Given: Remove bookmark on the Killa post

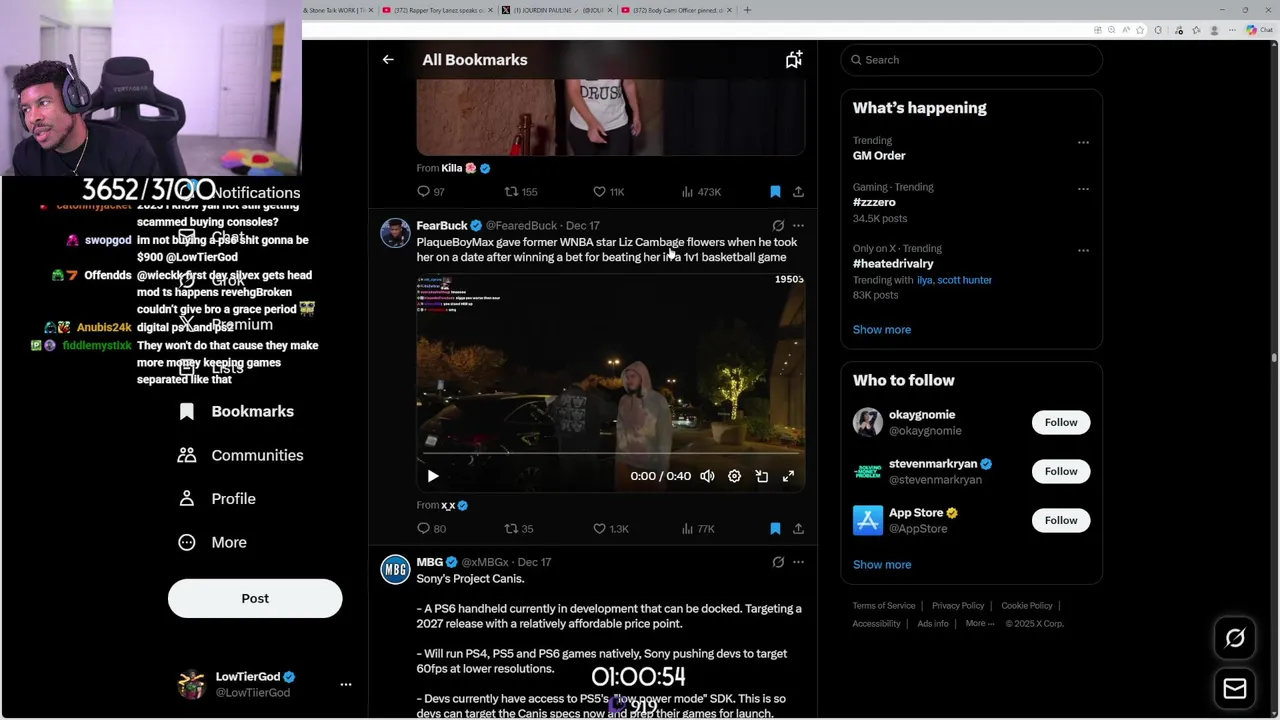Looking at the screenshot, I should click(775, 191).
